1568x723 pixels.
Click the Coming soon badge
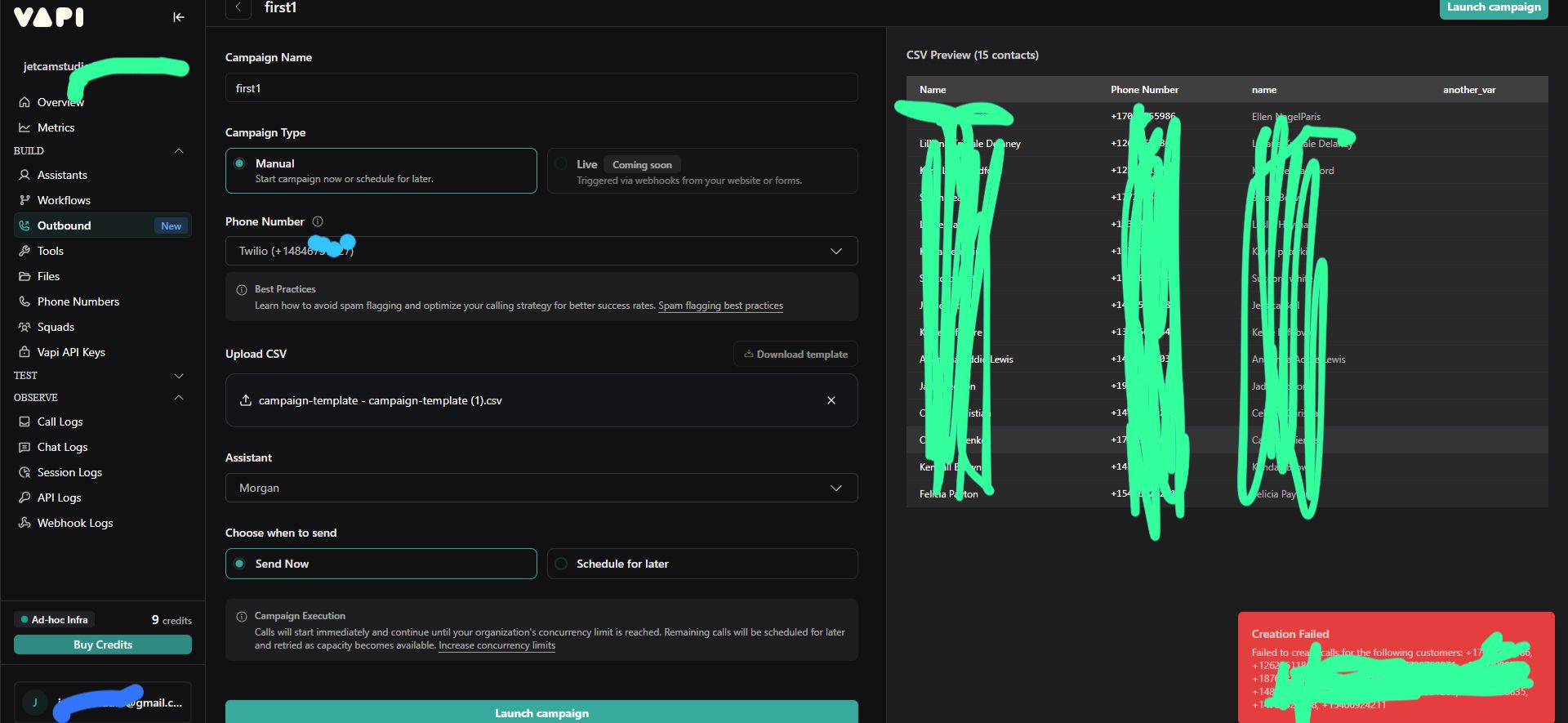pos(642,164)
